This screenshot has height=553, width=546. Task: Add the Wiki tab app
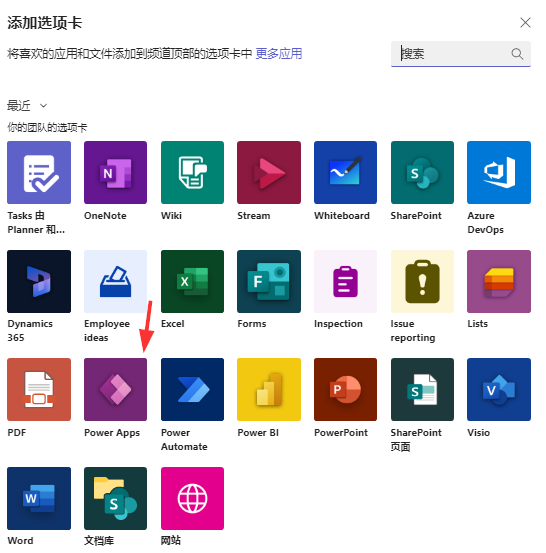192,172
